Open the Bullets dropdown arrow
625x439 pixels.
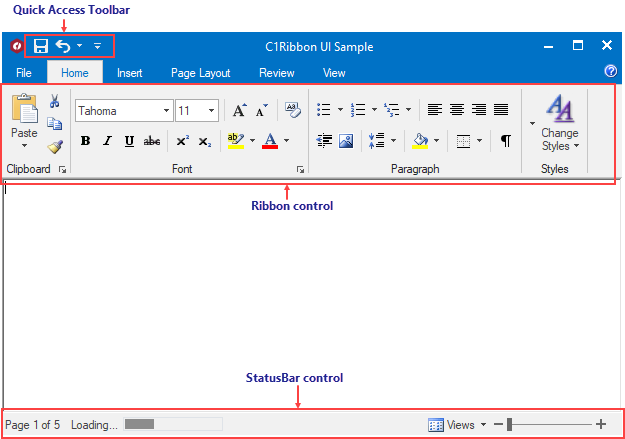coord(340,110)
